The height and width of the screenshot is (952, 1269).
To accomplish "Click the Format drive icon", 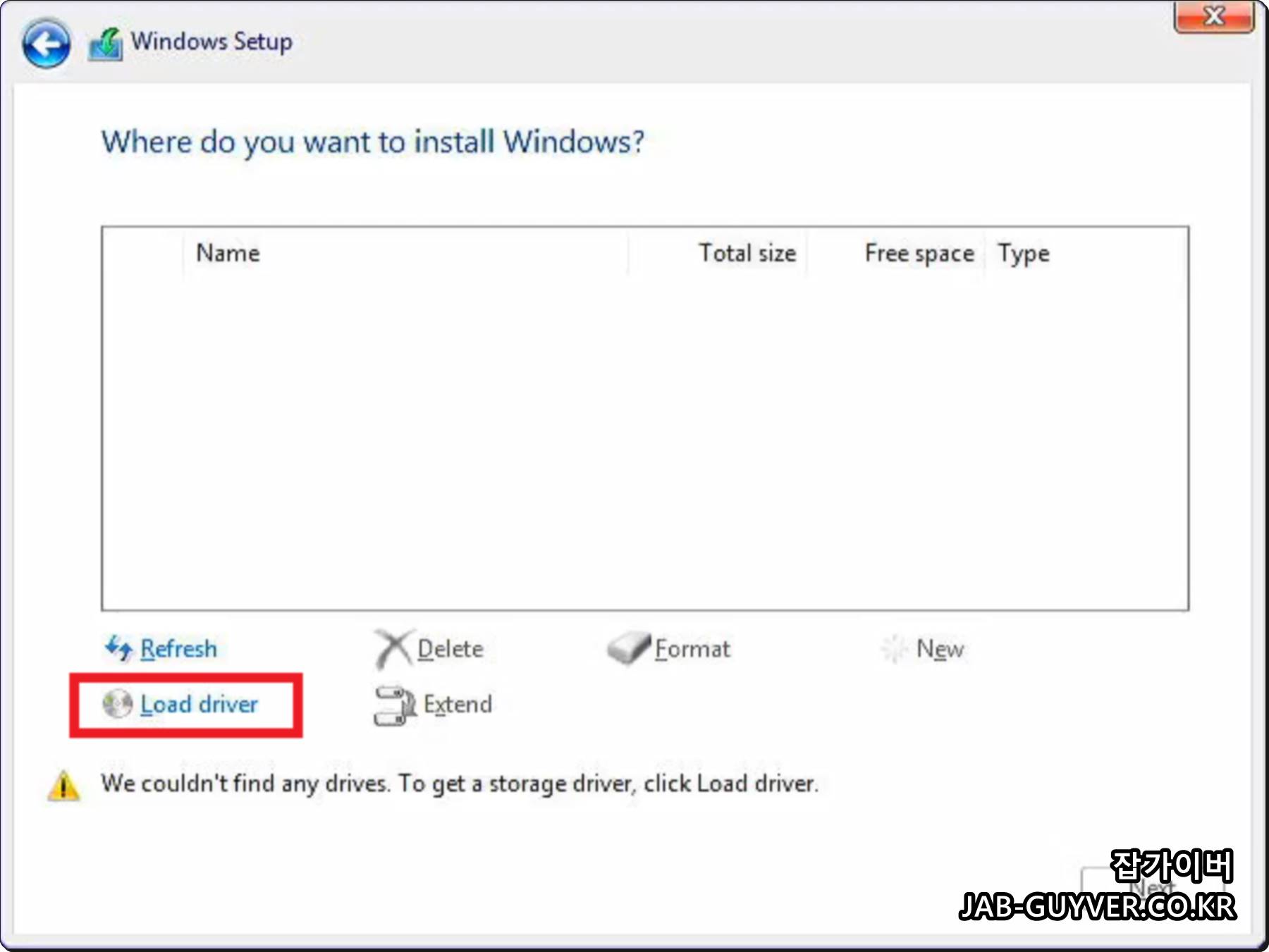I will [628, 648].
